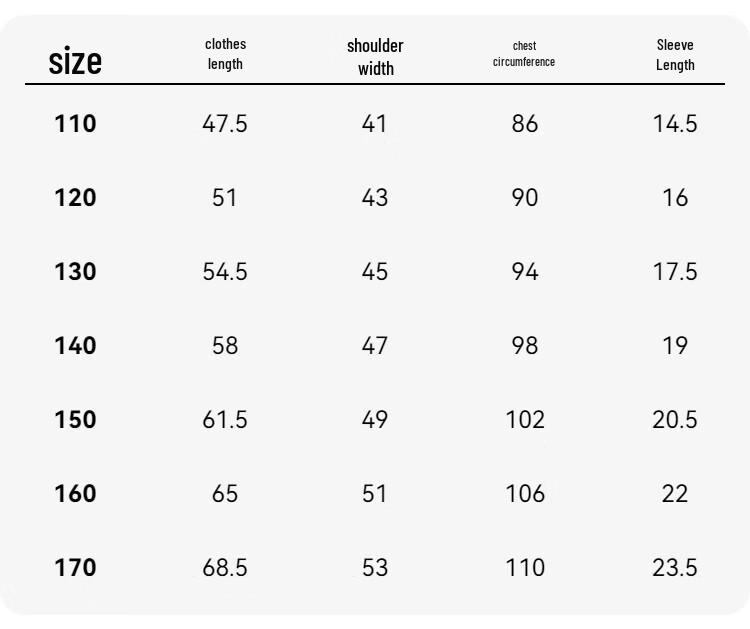Select the size 150 row label
Image resolution: width=750 pixels, height=629 pixels.
coord(75,419)
